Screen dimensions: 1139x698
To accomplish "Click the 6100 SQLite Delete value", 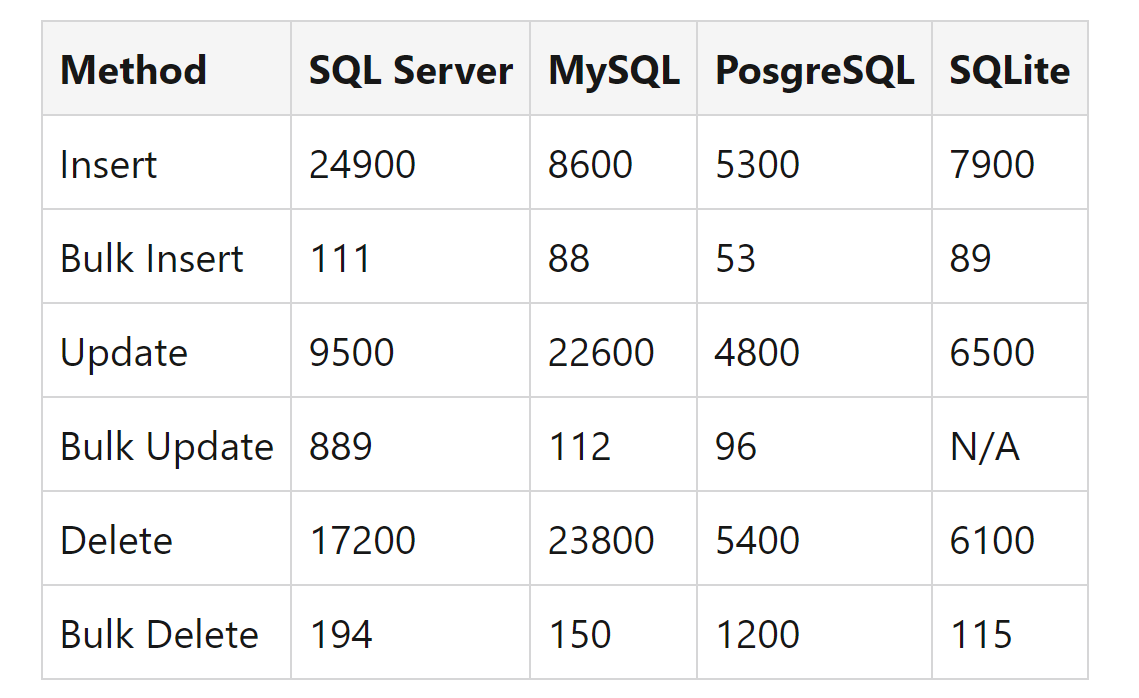I will pos(992,540).
